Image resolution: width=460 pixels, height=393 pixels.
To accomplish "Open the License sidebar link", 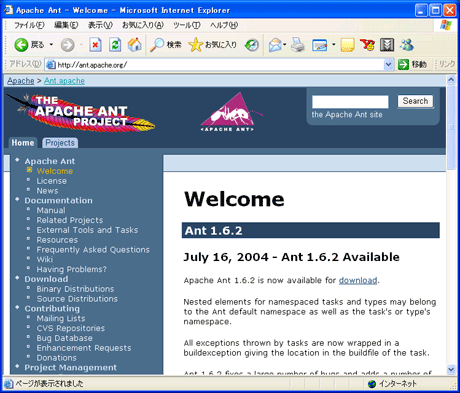I will point(52,181).
